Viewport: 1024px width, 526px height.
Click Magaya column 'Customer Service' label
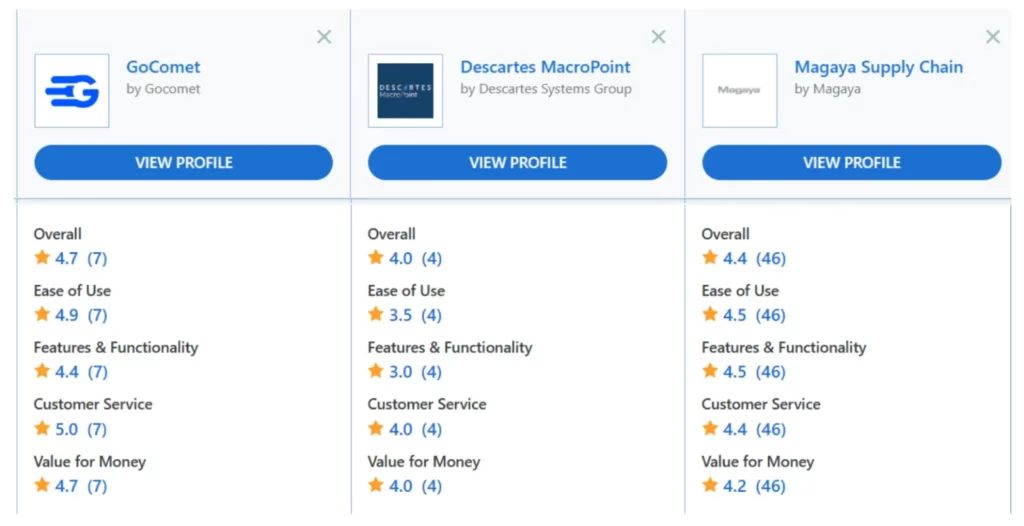(x=761, y=404)
